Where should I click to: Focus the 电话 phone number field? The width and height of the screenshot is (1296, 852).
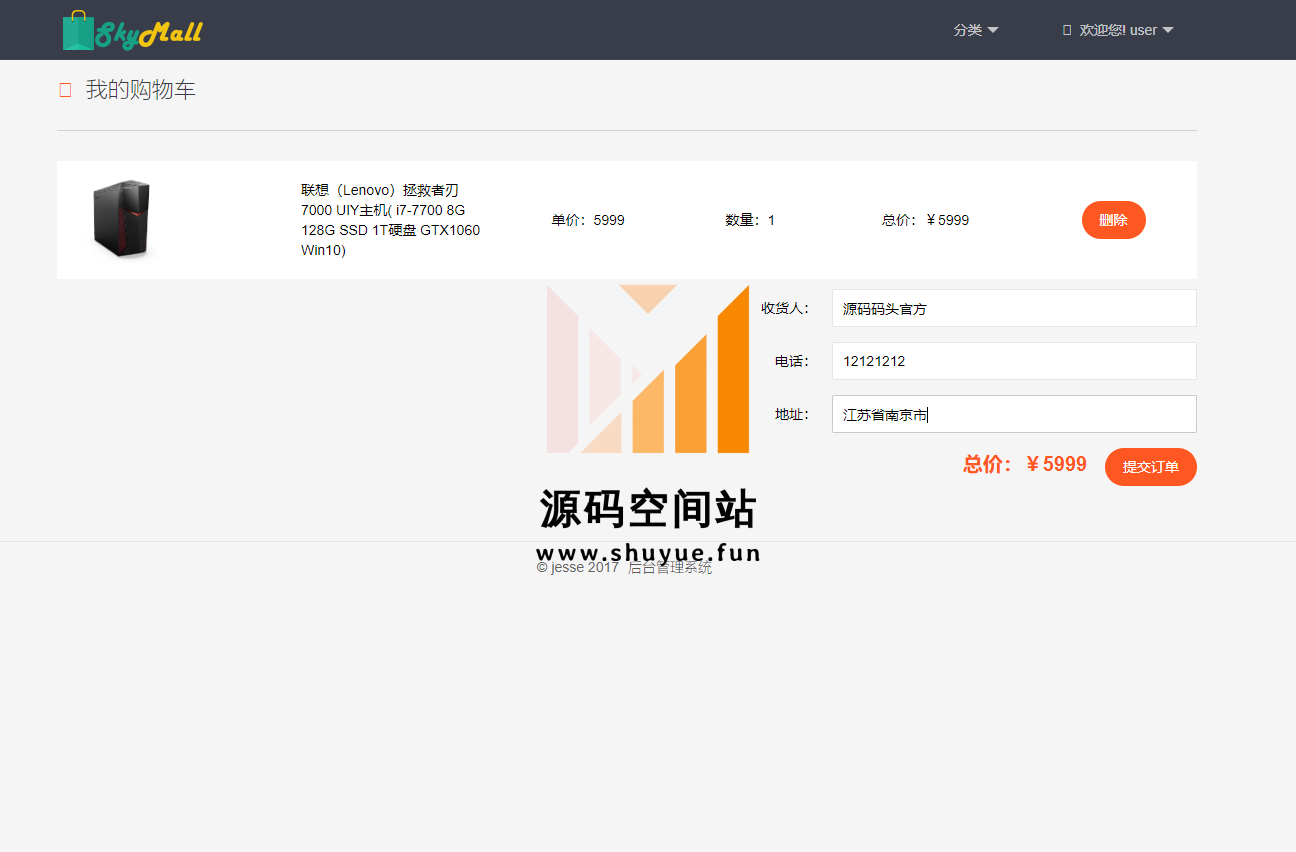[x=1013, y=361]
